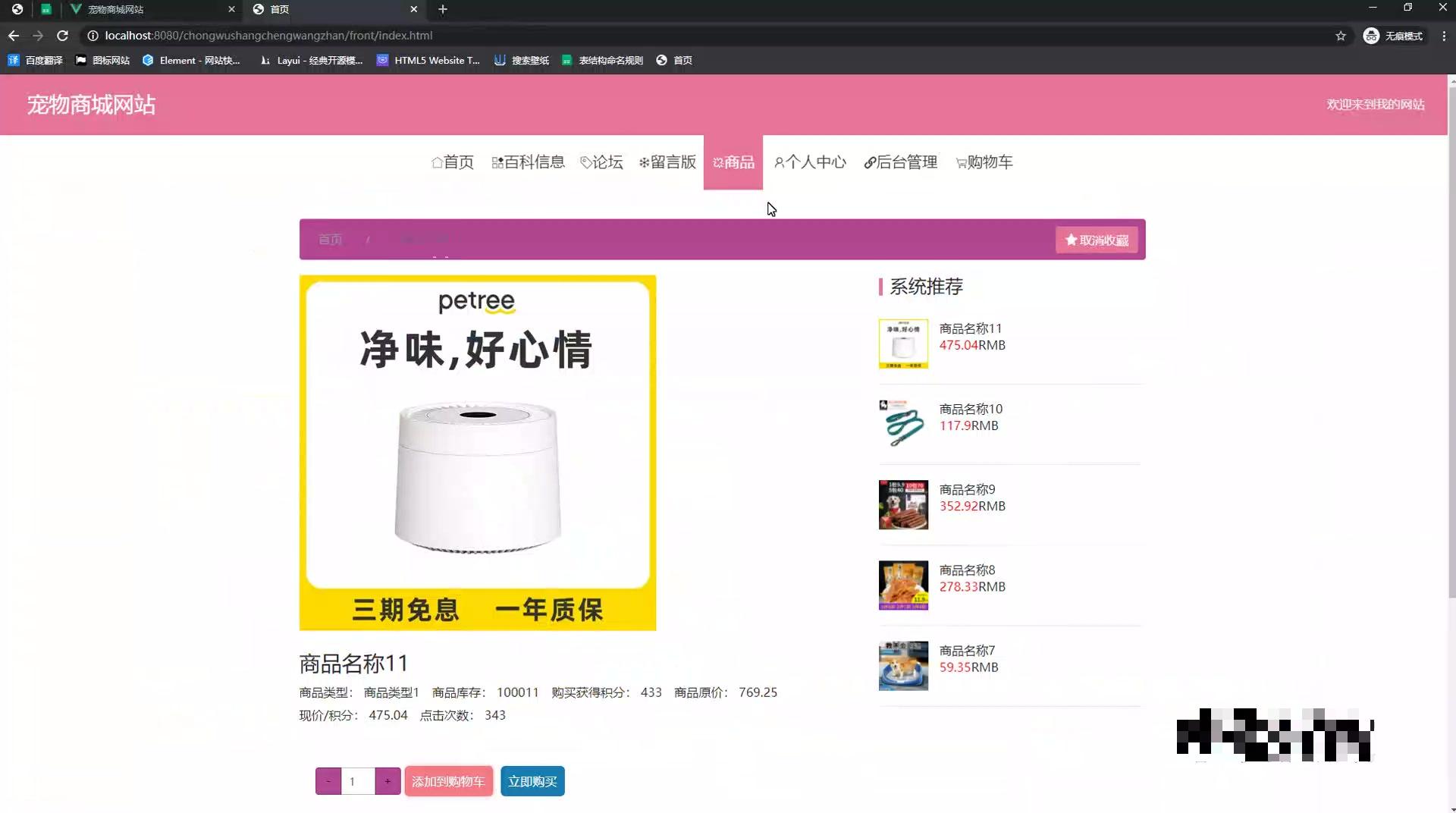
Task: Click the 商品名称8 thumbnail
Action: pyautogui.click(x=903, y=585)
